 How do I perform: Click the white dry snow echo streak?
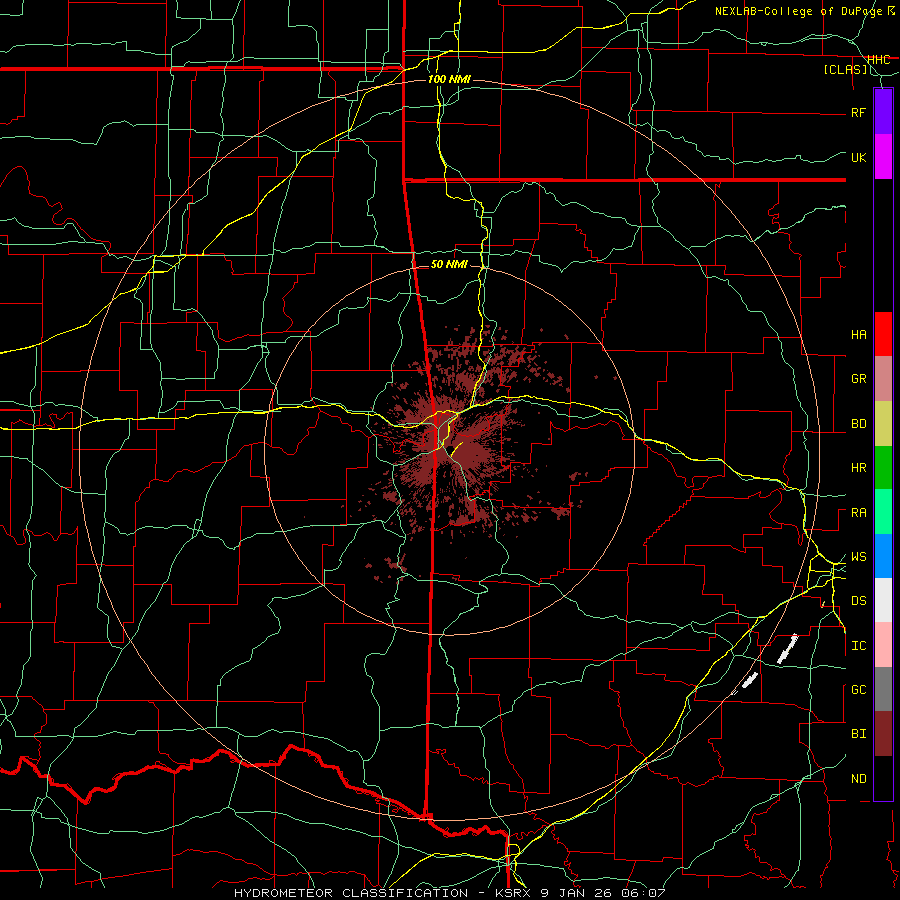[x=788, y=649]
